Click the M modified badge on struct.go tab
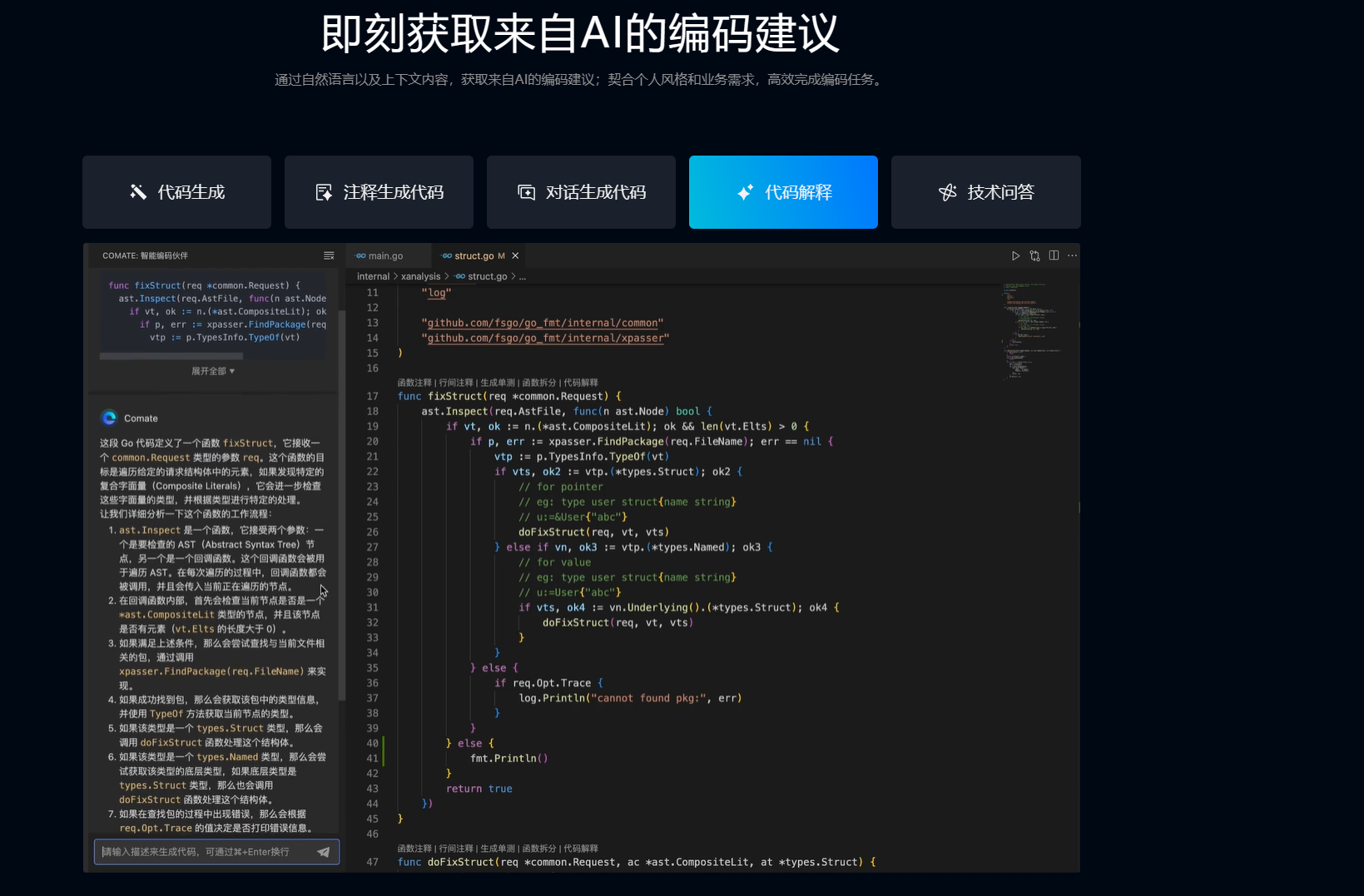 click(x=501, y=255)
